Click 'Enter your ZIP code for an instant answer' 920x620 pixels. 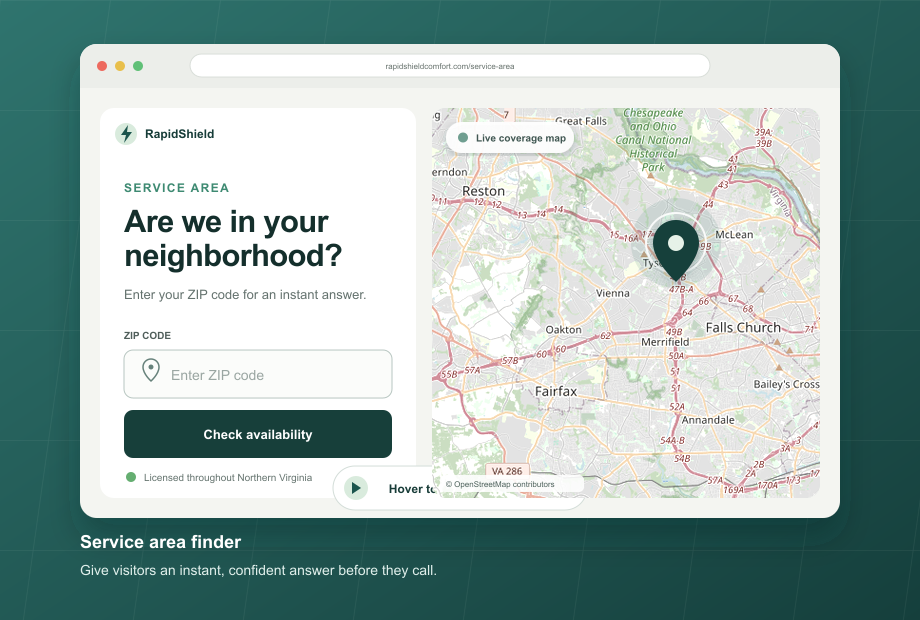245,294
